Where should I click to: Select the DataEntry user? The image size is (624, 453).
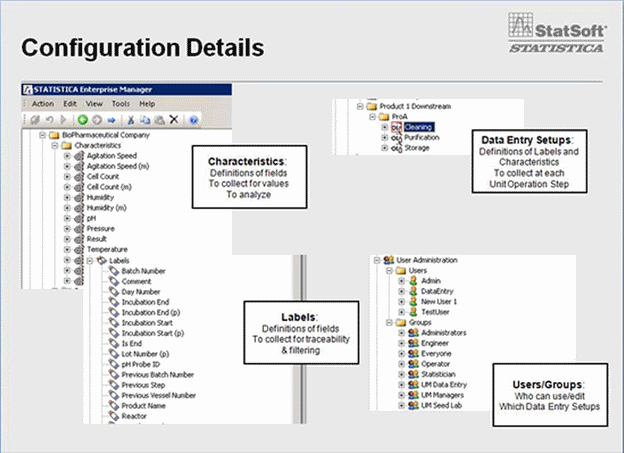tap(437, 291)
